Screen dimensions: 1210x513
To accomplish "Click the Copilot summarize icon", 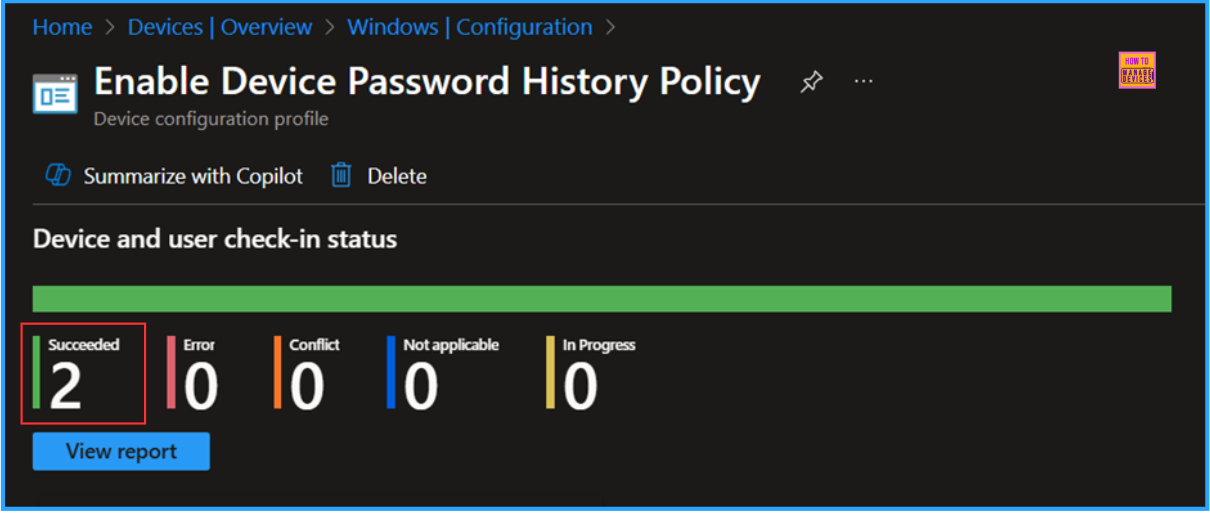I will pos(57,176).
